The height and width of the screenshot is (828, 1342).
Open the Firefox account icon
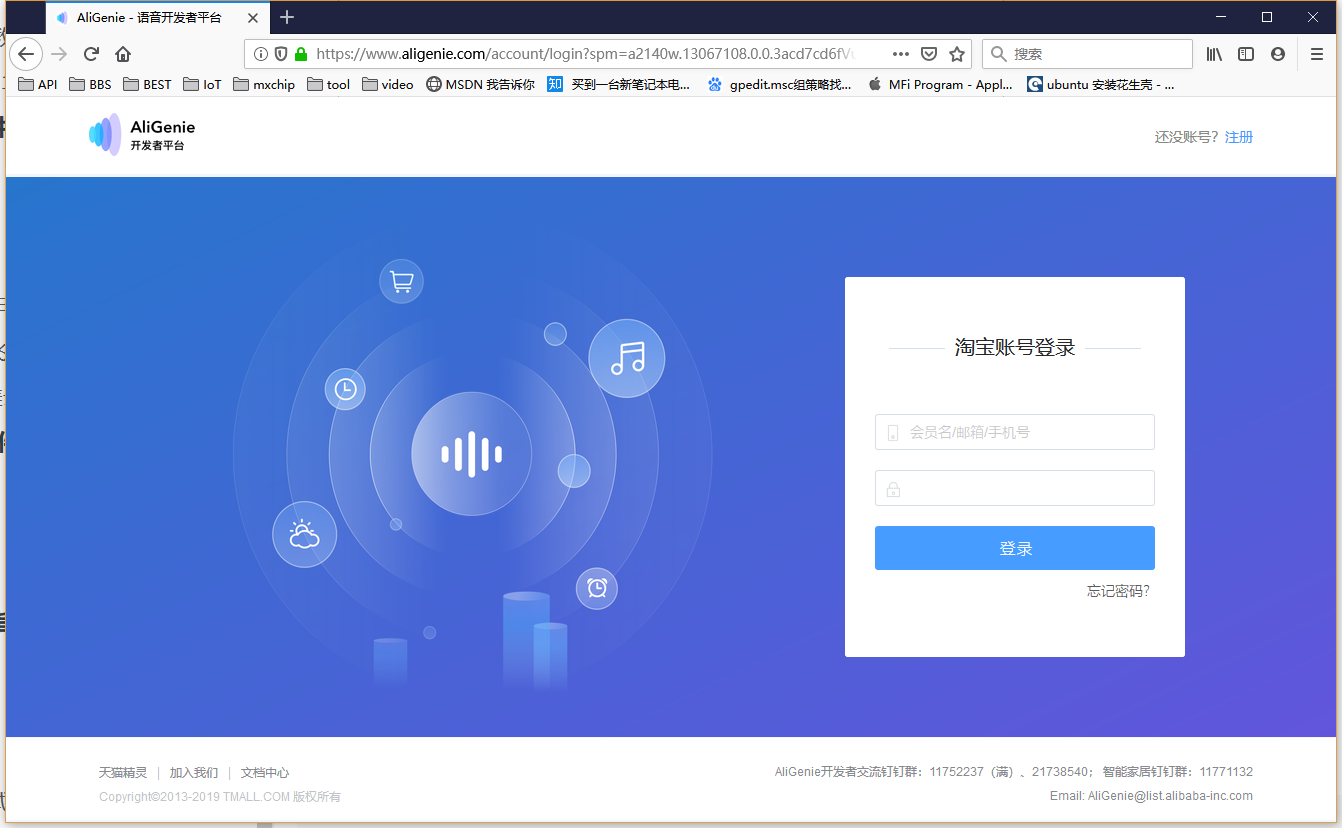pos(1278,54)
